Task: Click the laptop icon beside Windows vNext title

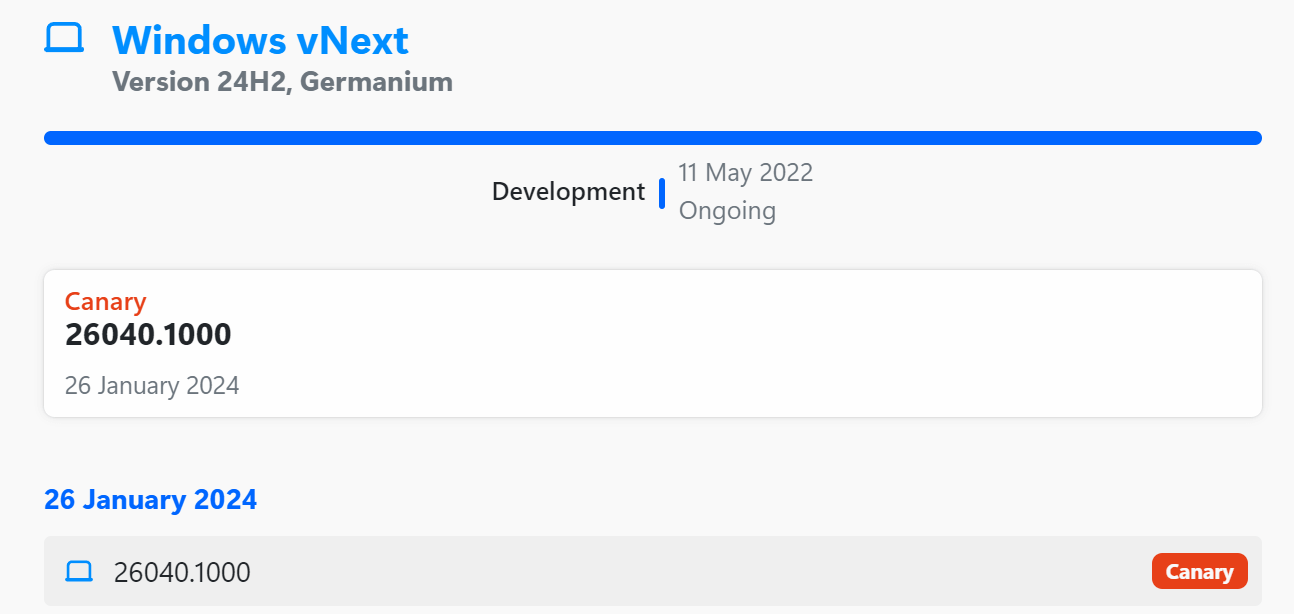Action: pyautogui.click(x=65, y=39)
